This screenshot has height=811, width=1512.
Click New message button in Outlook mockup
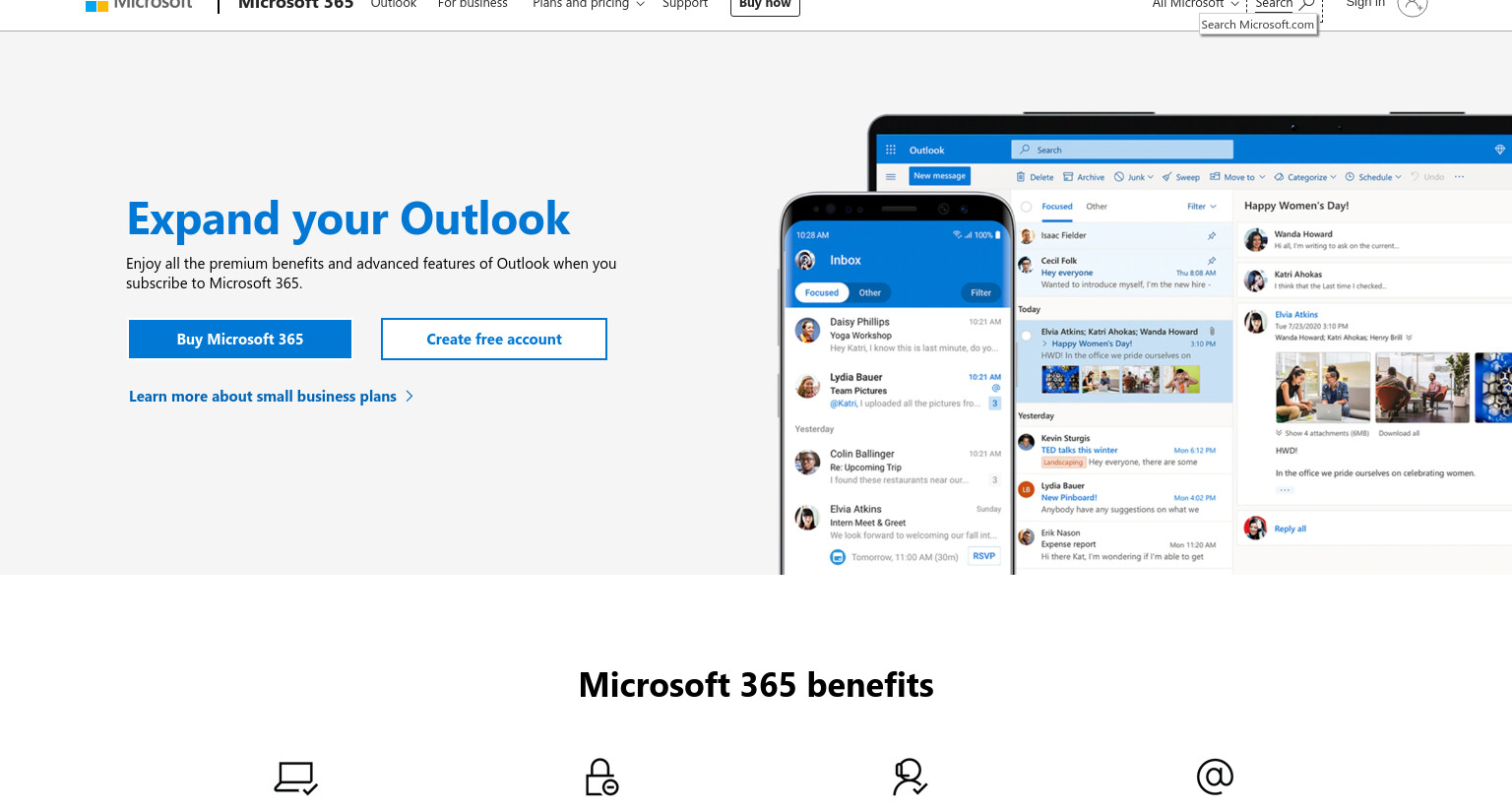(939, 176)
